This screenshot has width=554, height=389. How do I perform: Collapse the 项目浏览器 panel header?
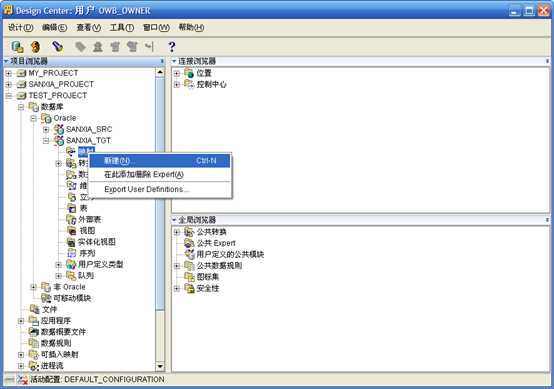click(6, 61)
